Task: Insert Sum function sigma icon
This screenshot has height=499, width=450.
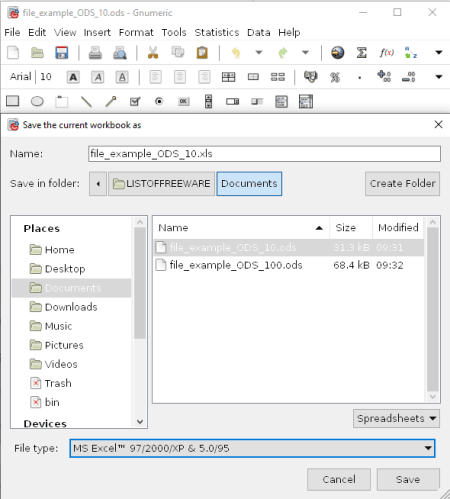Action: coord(362,53)
